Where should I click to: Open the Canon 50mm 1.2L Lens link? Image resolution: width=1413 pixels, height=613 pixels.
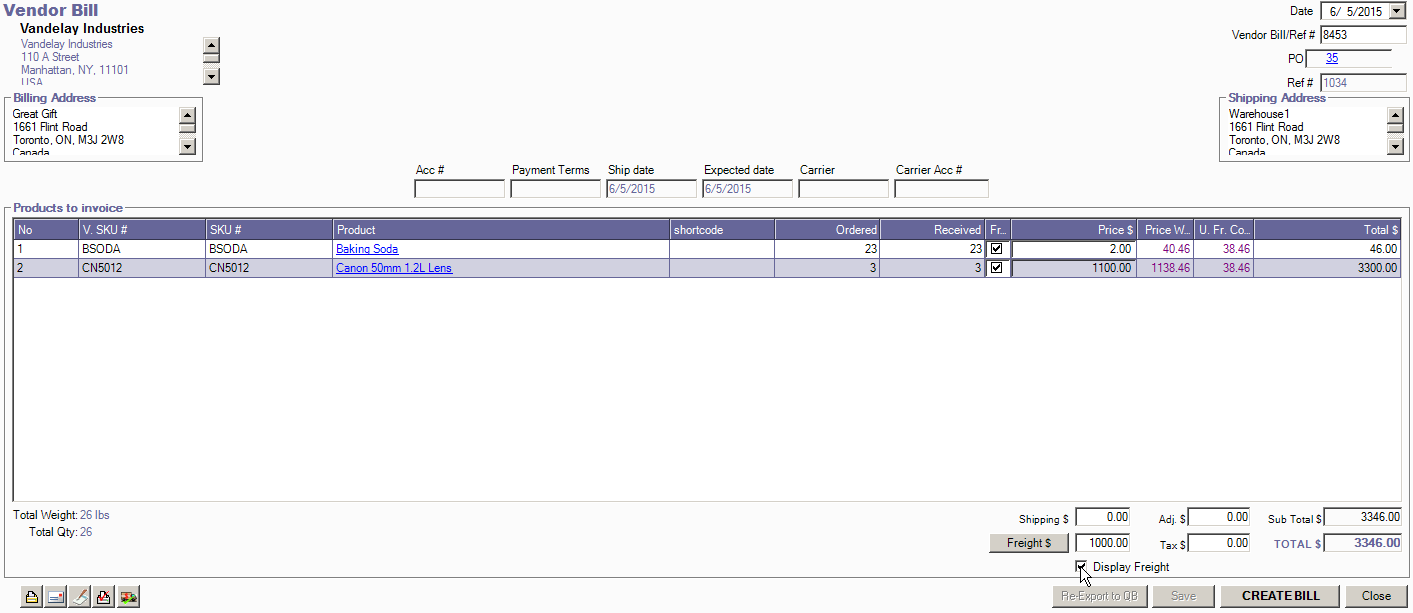(394, 268)
